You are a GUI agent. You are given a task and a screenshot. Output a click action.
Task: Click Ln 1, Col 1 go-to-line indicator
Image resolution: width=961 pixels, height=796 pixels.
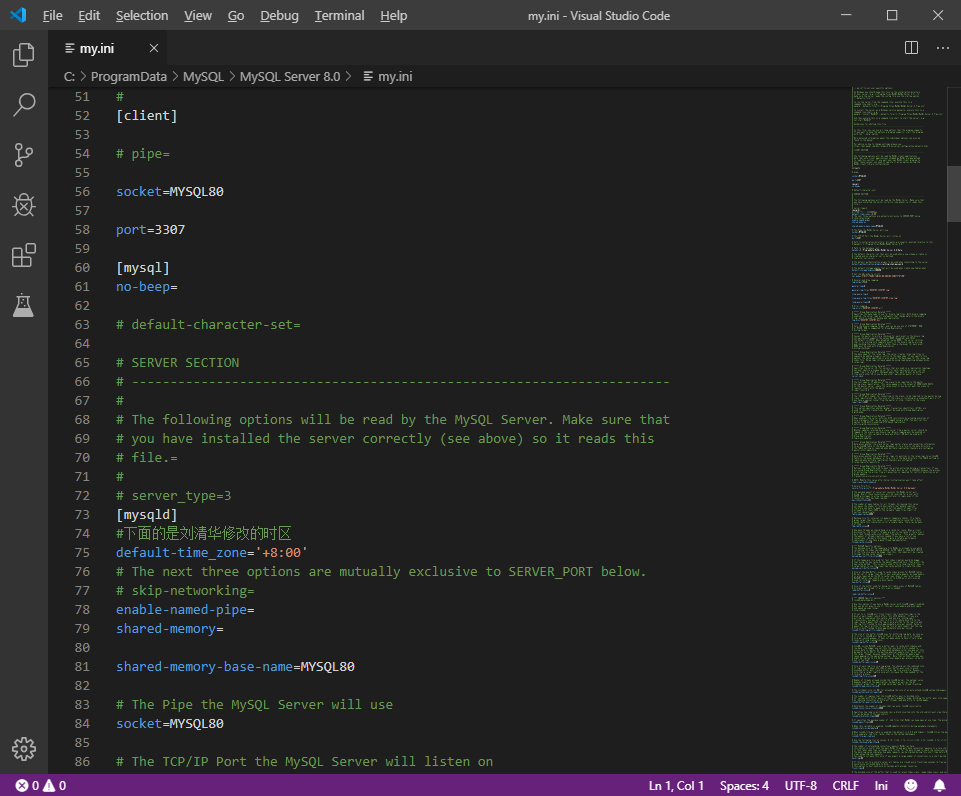click(x=676, y=786)
